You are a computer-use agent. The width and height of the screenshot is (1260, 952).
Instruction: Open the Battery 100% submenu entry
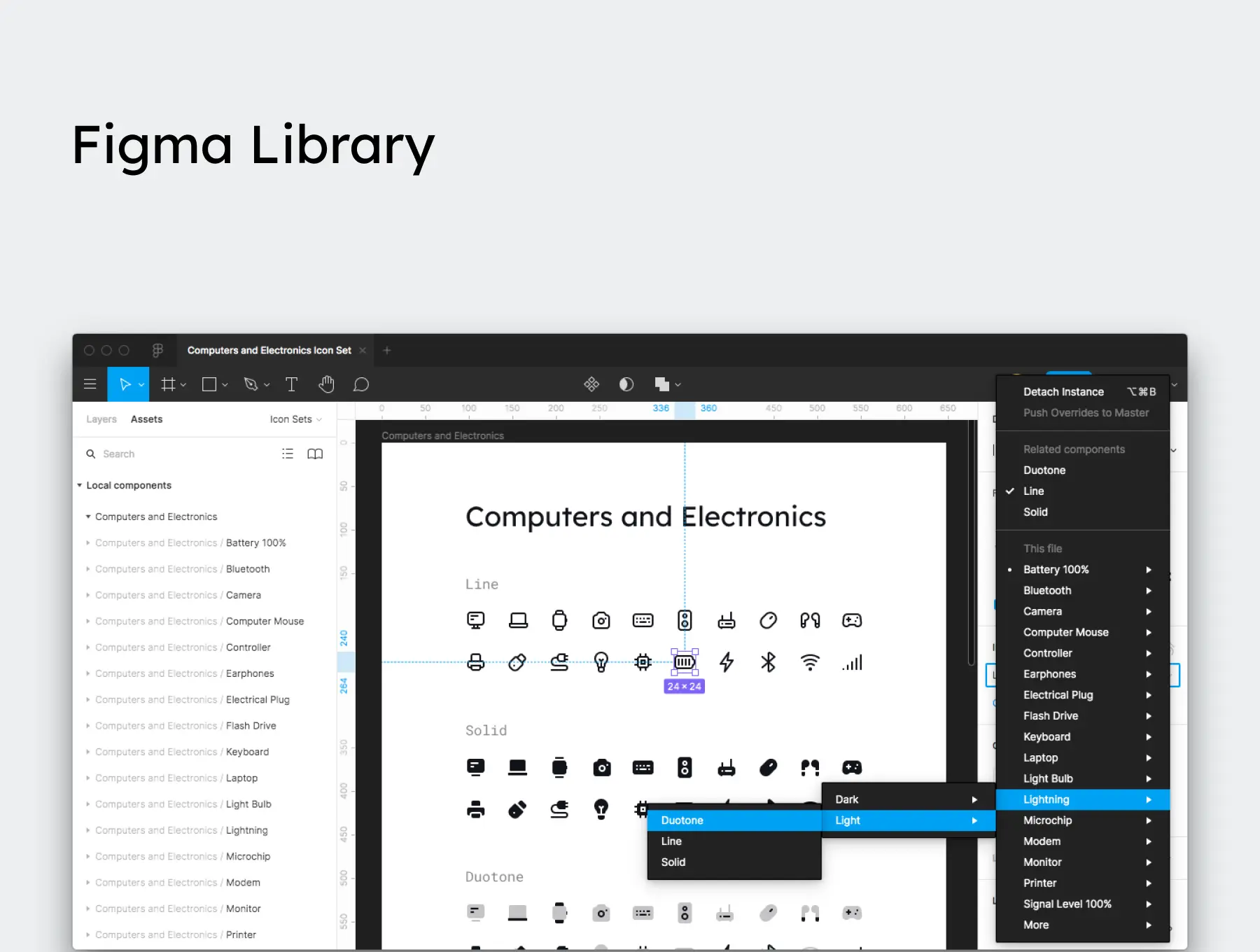[1083, 570]
